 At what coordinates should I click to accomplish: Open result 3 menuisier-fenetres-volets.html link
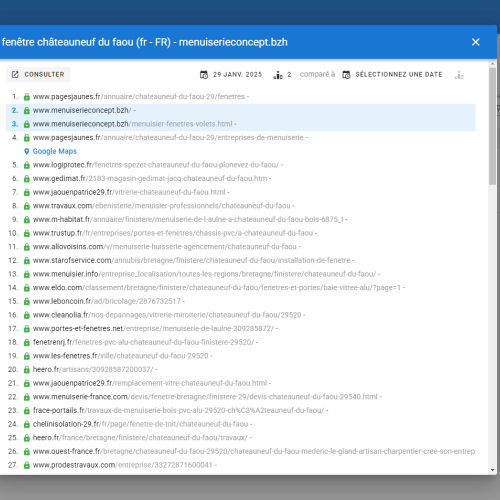(132, 124)
